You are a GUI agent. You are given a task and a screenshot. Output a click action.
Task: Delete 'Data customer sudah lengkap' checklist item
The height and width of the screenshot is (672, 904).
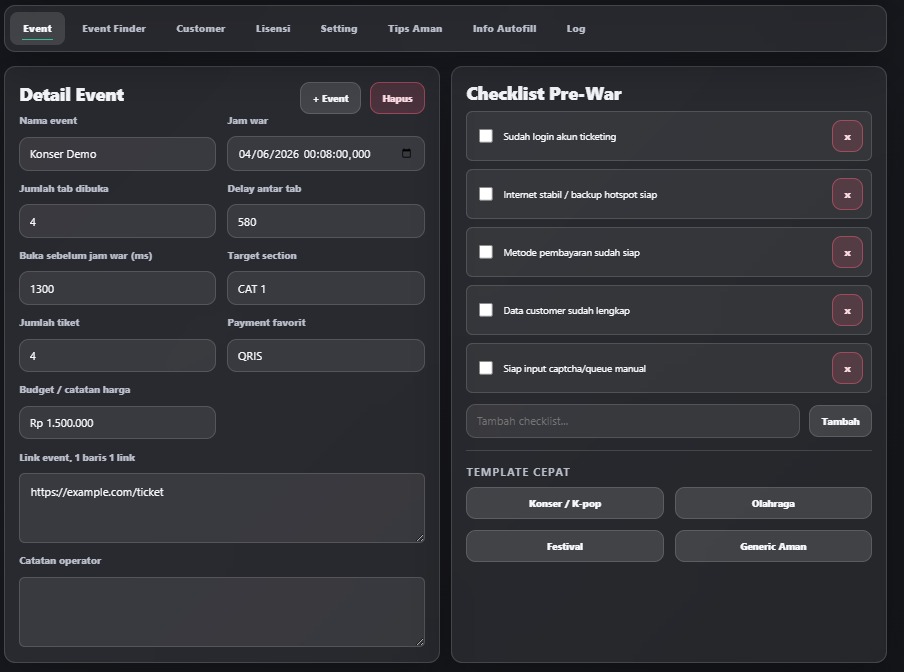pos(847,311)
